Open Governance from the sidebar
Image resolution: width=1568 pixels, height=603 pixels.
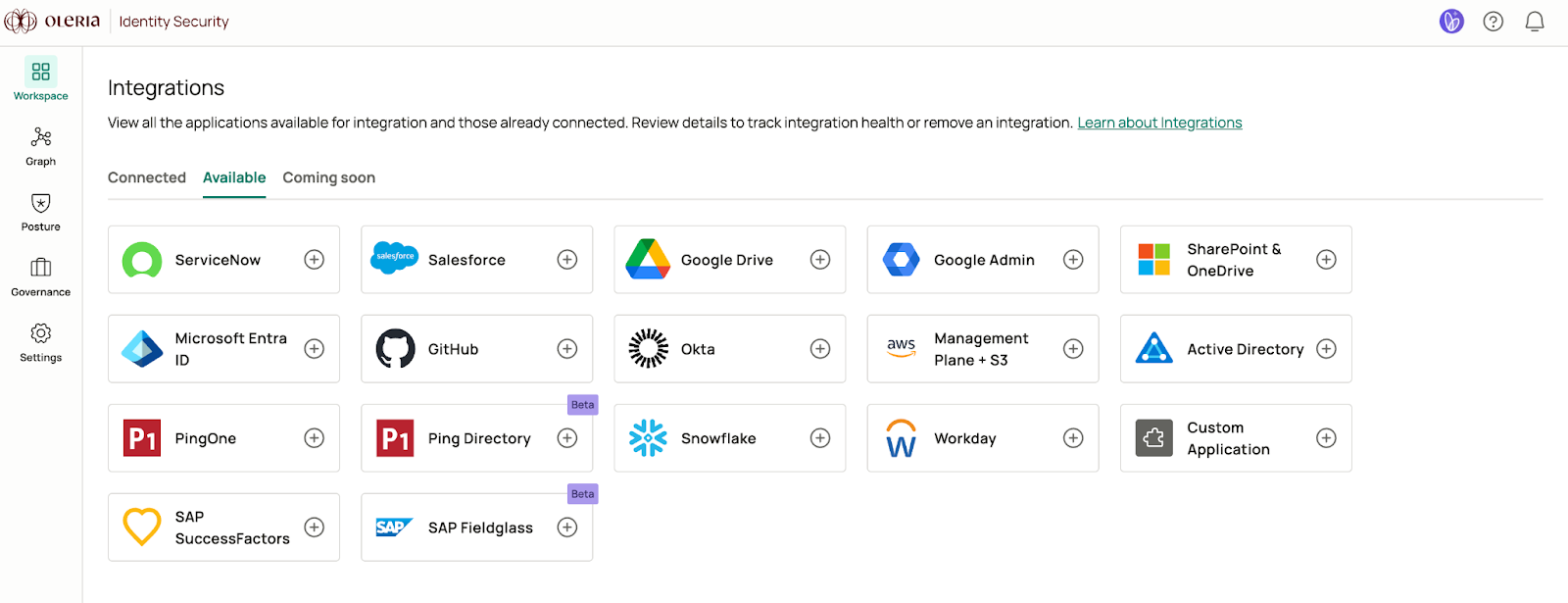point(40,276)
